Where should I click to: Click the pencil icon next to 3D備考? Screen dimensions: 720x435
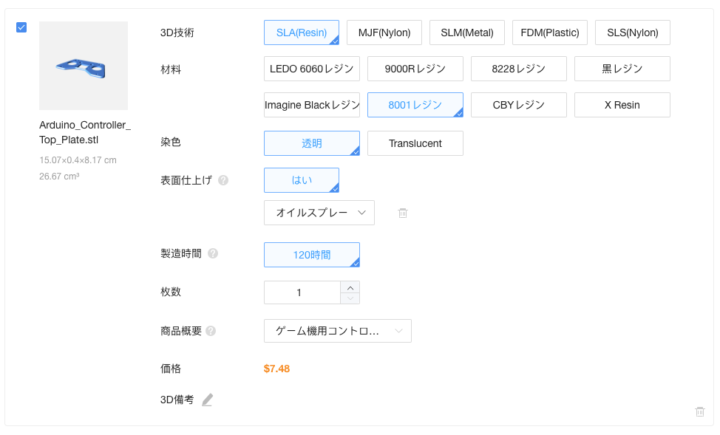(207, 400)
